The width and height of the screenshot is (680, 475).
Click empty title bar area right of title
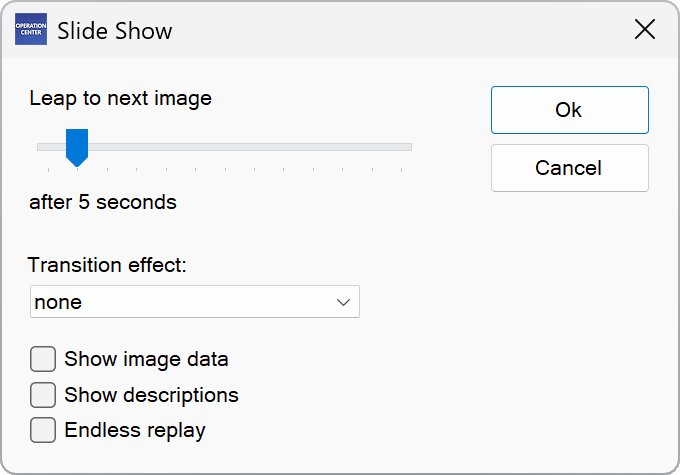(400, 31)
